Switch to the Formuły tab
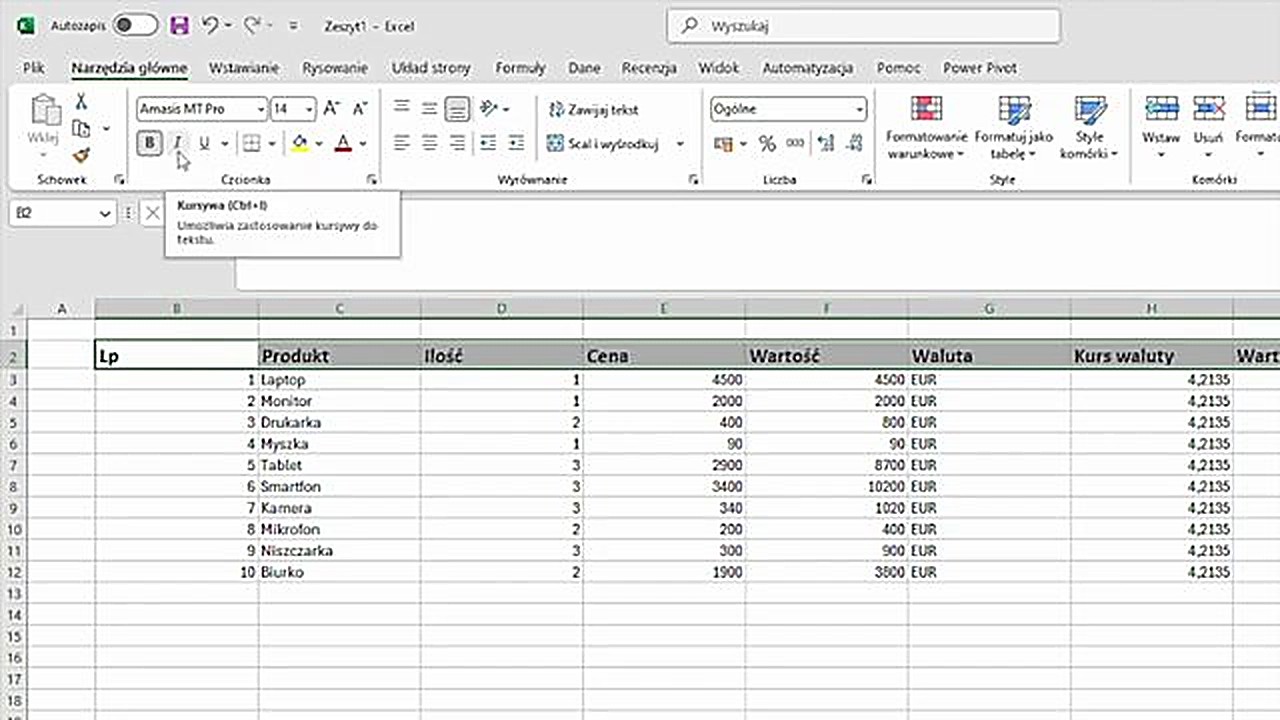The height and width of the screenshot is (720, 1280). tap(520, 68)
